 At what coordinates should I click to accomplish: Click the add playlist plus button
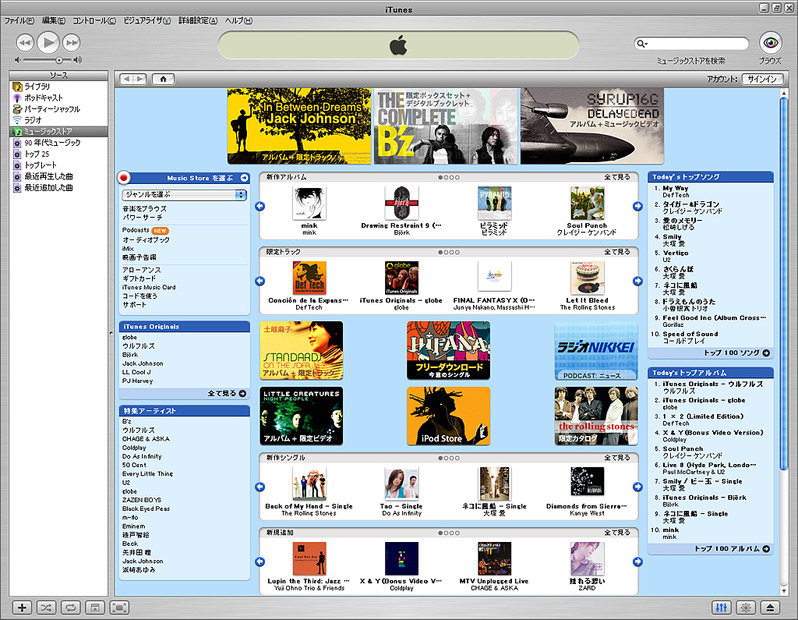coord(22,608)
